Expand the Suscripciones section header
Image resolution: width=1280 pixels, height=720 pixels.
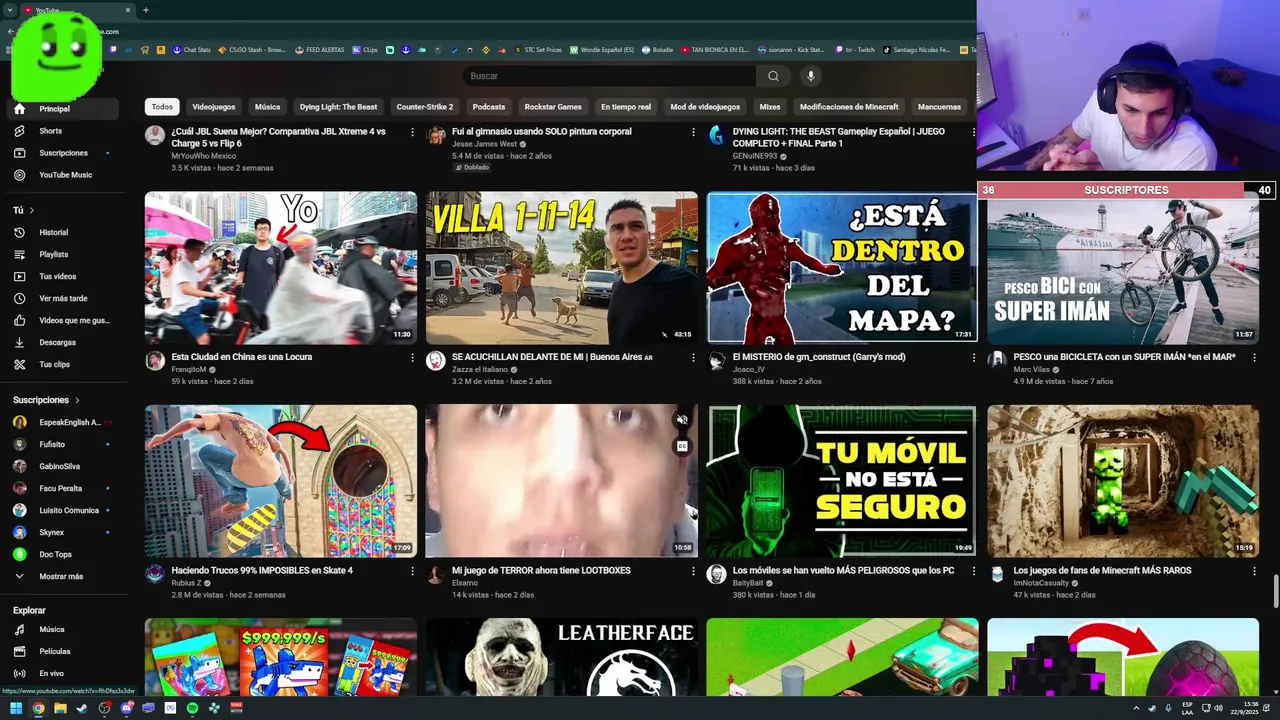pos(47,400)
